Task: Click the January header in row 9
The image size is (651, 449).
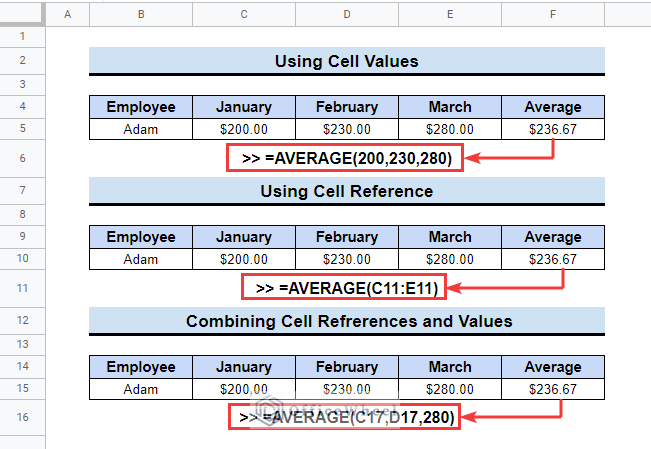Action: coord(244,237)
